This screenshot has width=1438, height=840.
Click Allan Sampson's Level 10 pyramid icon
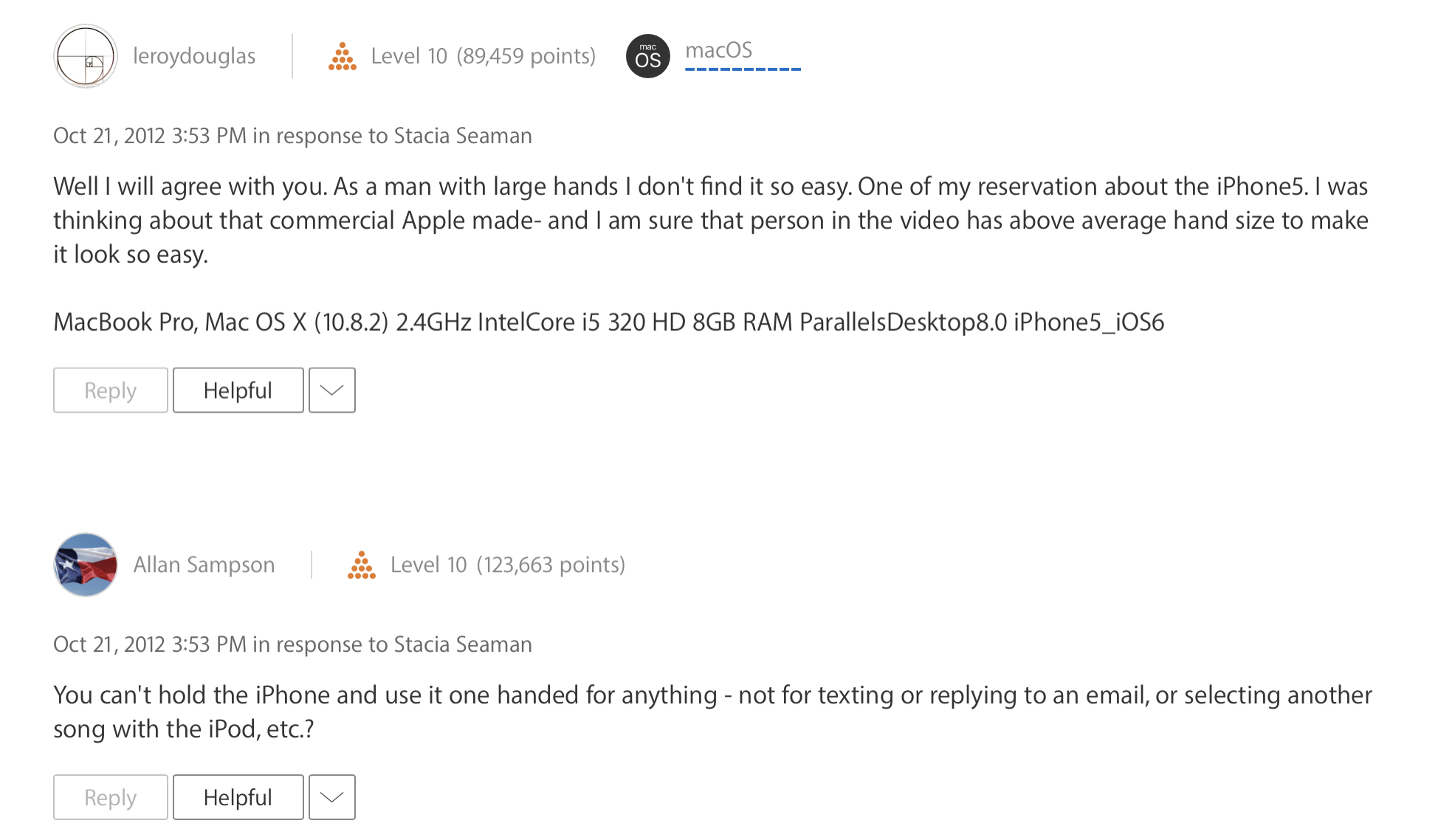(x=362, y=565)
